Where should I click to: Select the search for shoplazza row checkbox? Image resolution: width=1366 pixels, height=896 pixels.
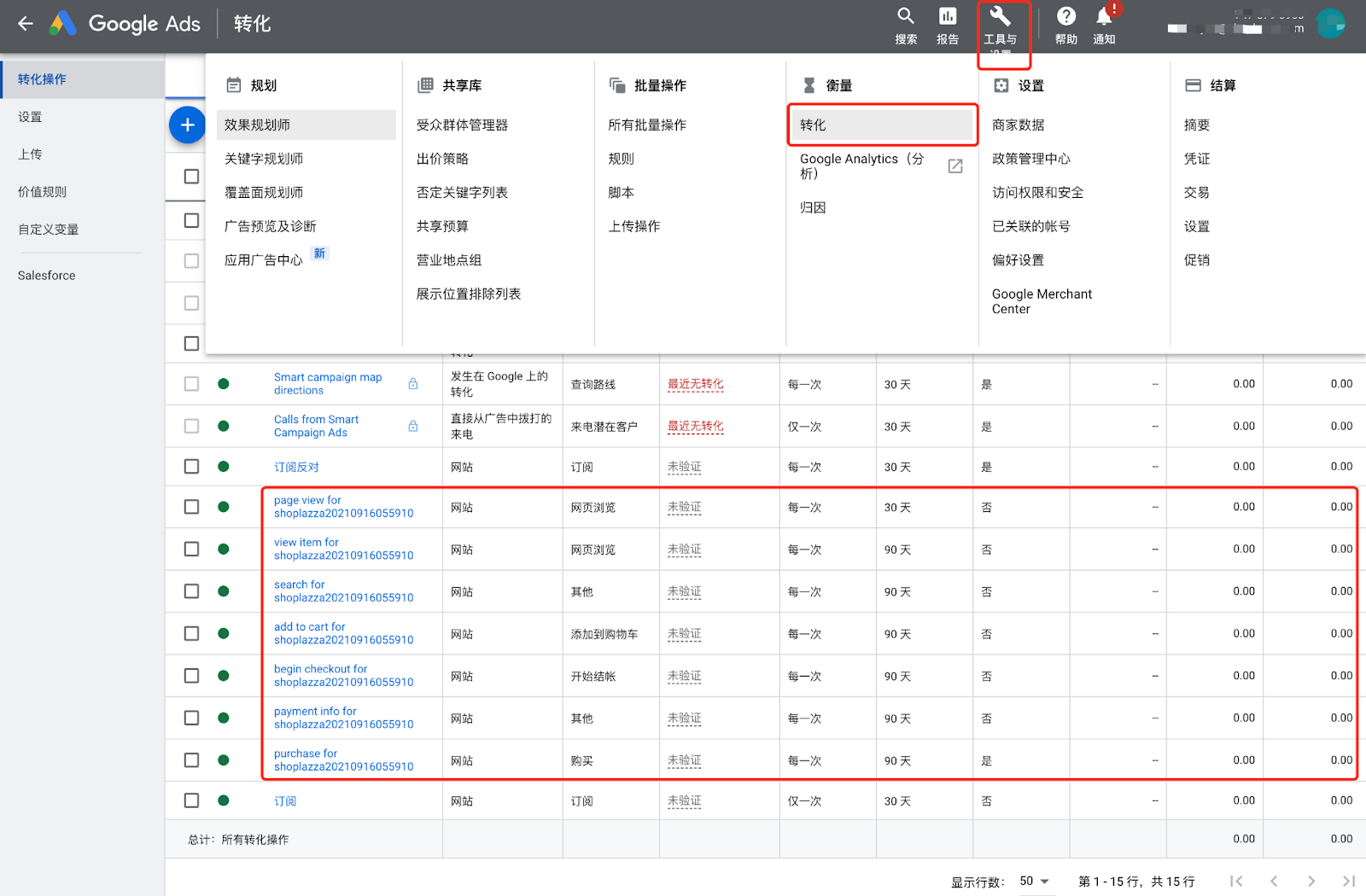(x=191, y=591)
